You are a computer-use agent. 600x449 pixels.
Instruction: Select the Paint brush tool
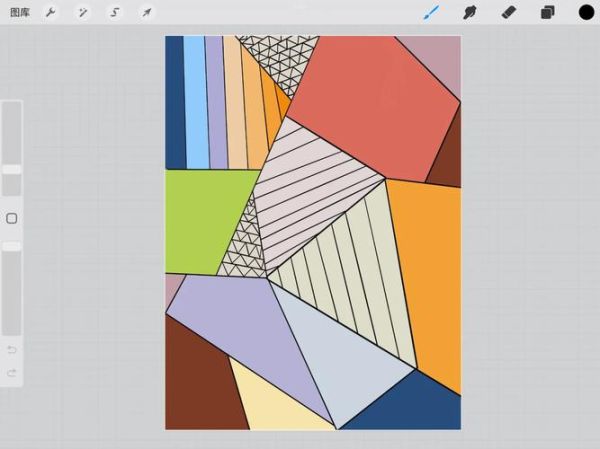pos(432,13)
